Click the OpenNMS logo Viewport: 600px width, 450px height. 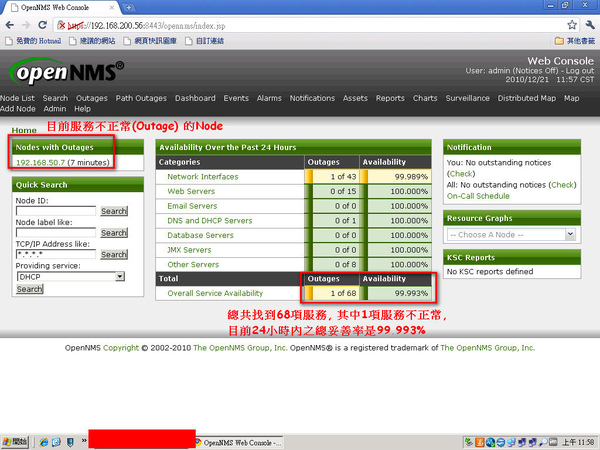[67, 72]
